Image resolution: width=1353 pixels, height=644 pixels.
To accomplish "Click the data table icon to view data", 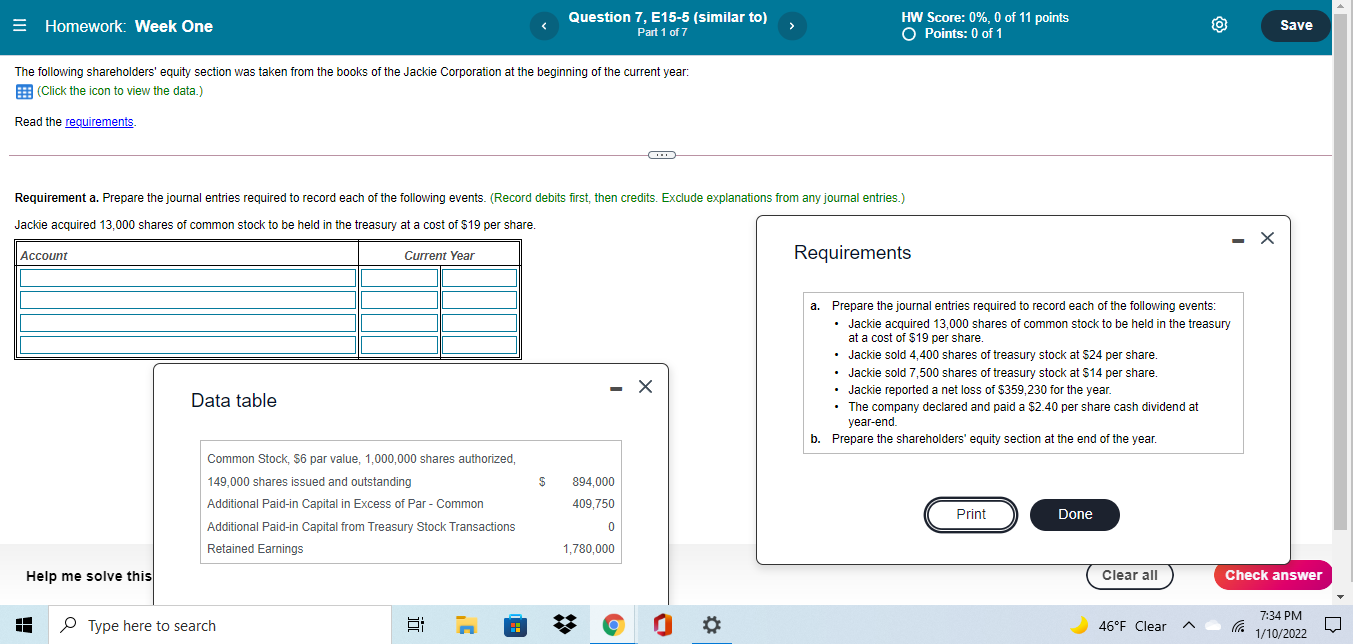I will pyautogui.click(x=22, y=91).
